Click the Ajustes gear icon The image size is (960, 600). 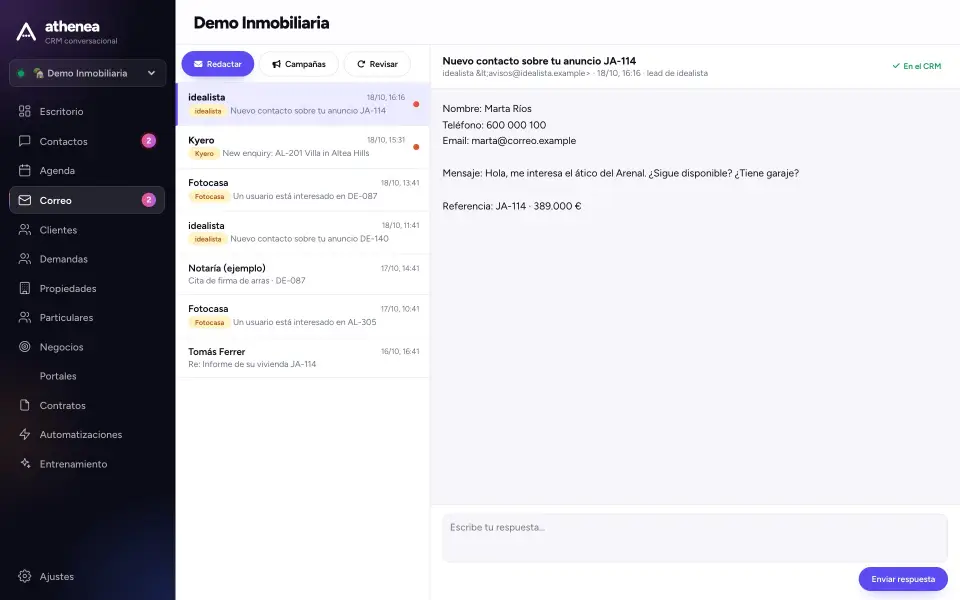click(x=24, y=576)
